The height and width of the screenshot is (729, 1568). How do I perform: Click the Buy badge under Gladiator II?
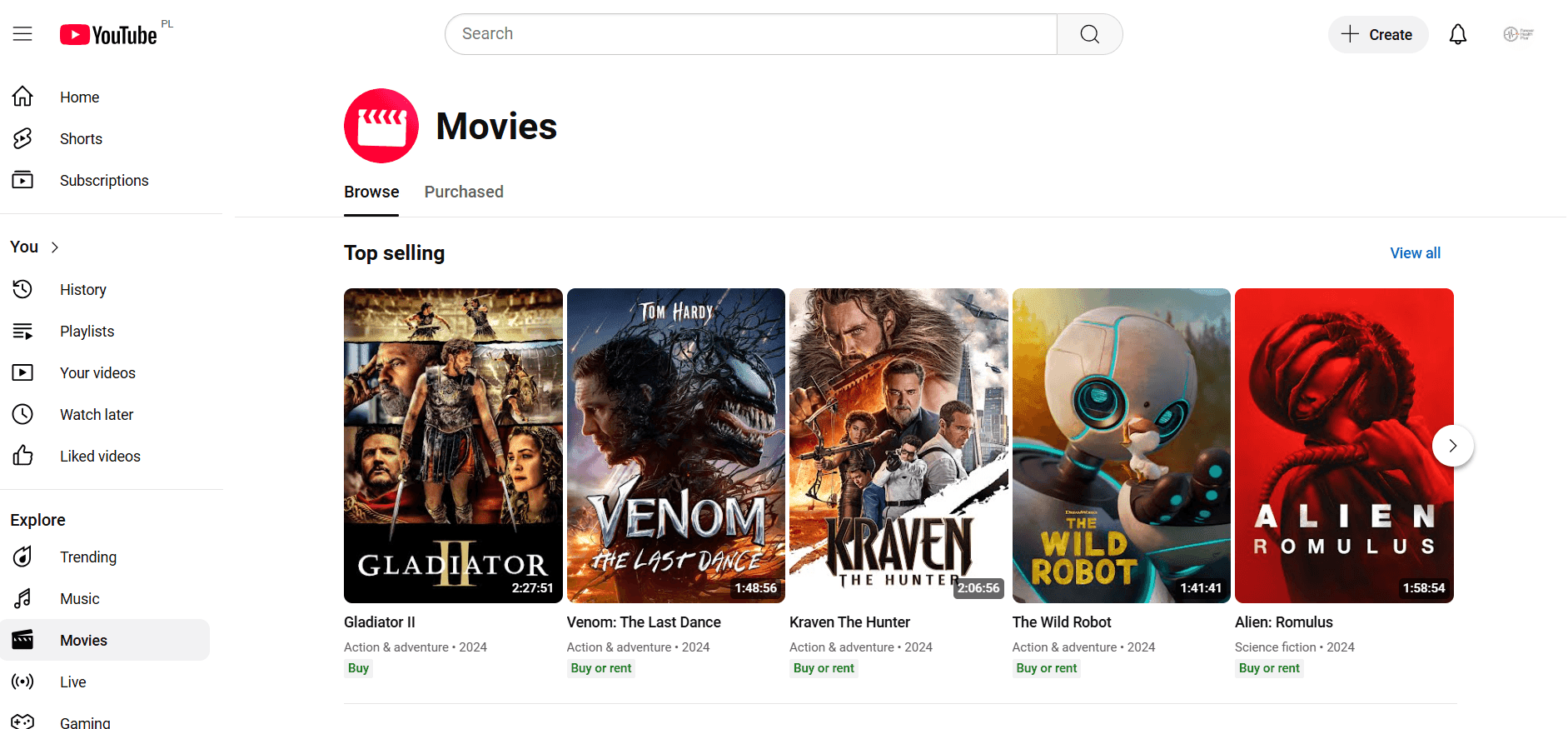[x=358, y=668]
